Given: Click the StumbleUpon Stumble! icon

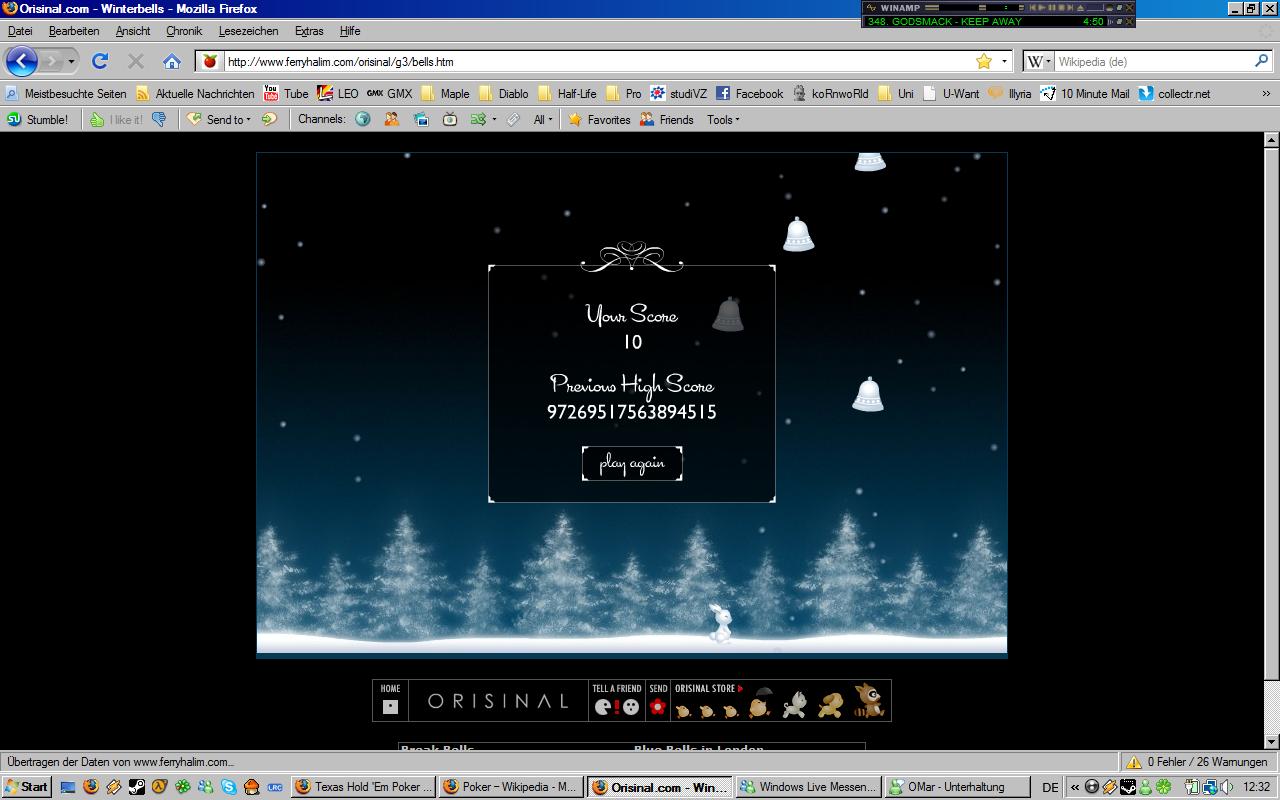Looking at the screenshot, I should 12,119.
